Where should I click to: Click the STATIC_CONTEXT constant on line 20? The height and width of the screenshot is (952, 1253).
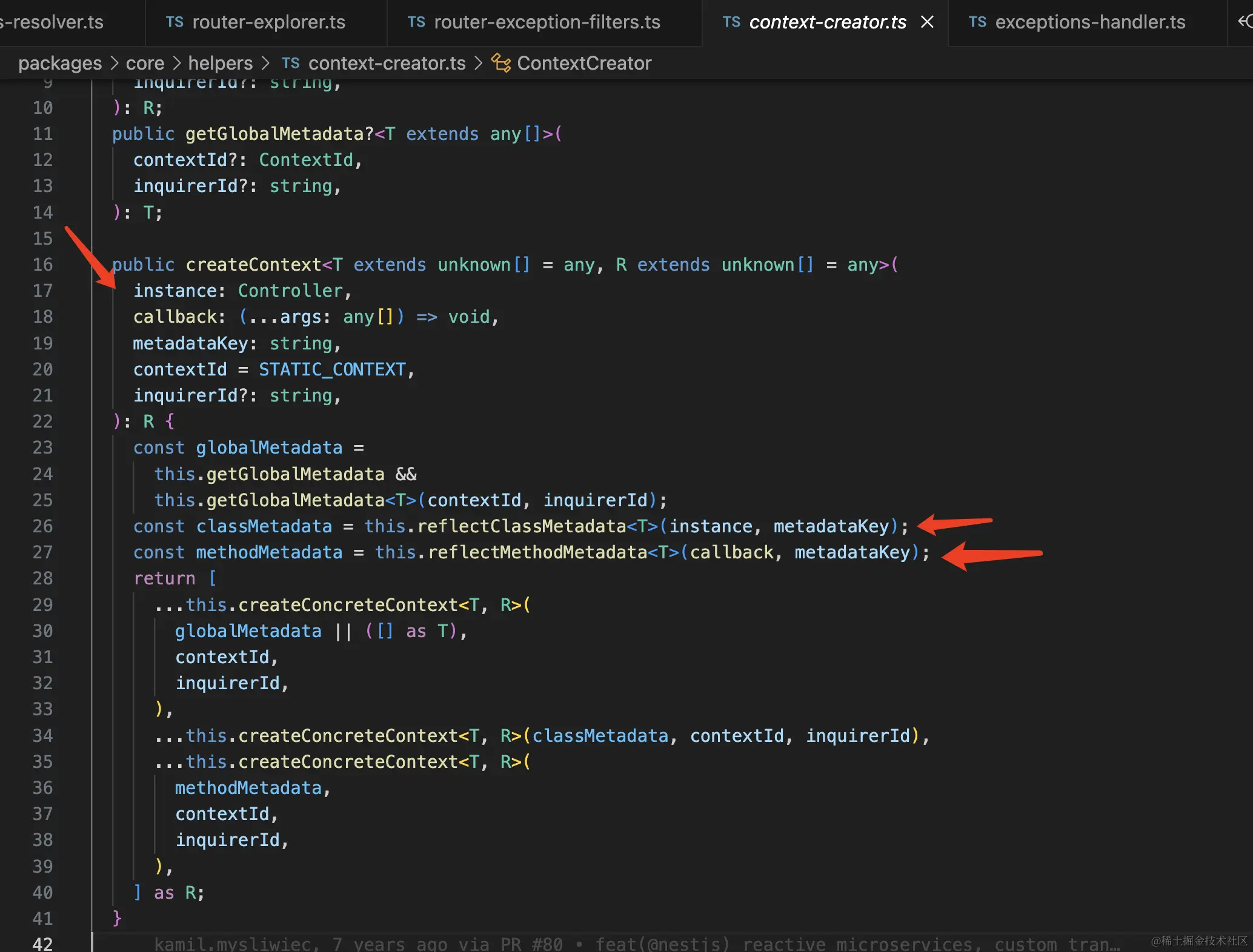coord(332,369)
